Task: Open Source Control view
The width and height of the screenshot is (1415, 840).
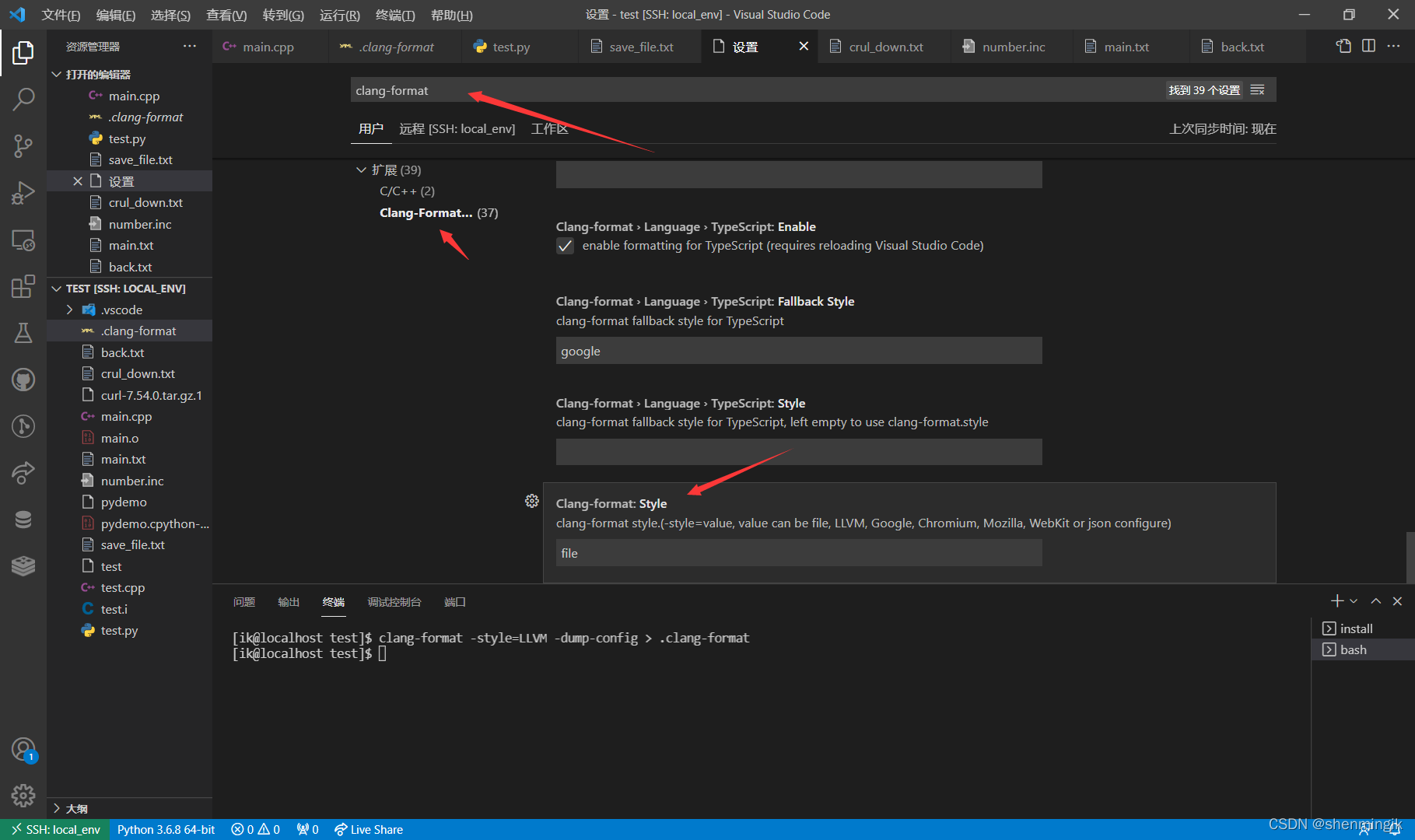Action: pyautogui.click(x=23, y=145)
